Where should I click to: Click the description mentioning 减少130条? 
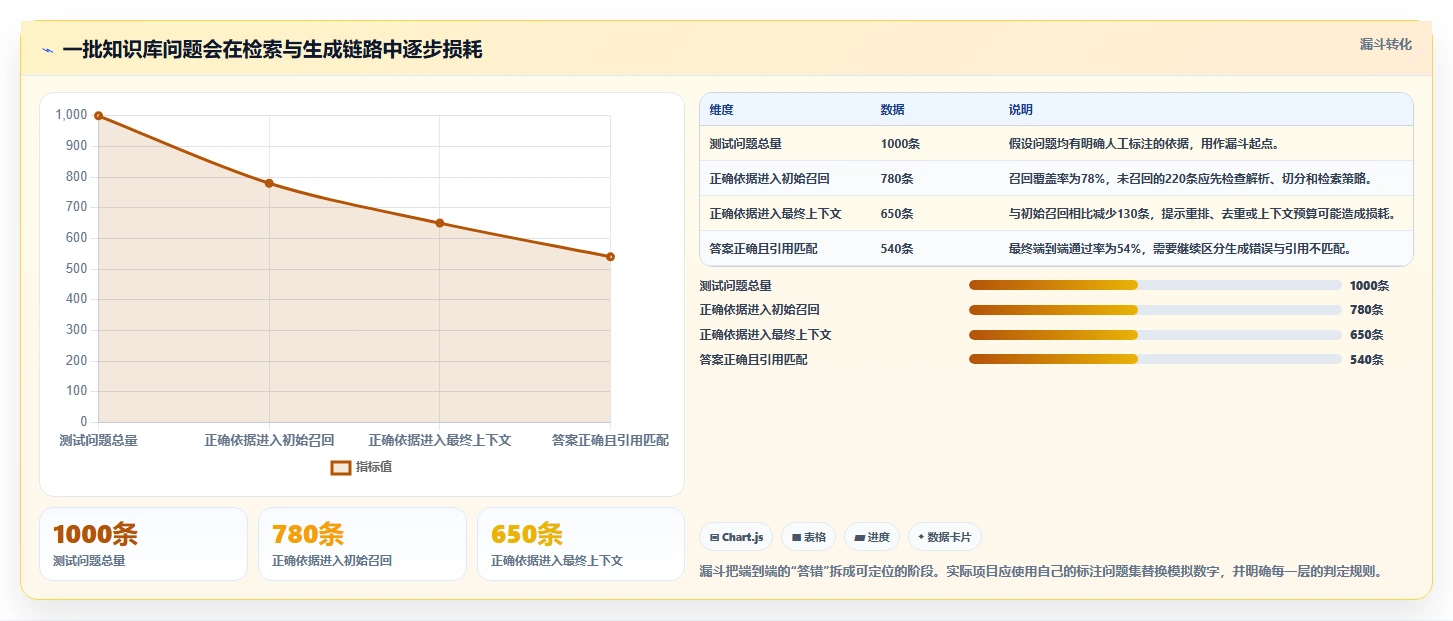coord(1202,214)
